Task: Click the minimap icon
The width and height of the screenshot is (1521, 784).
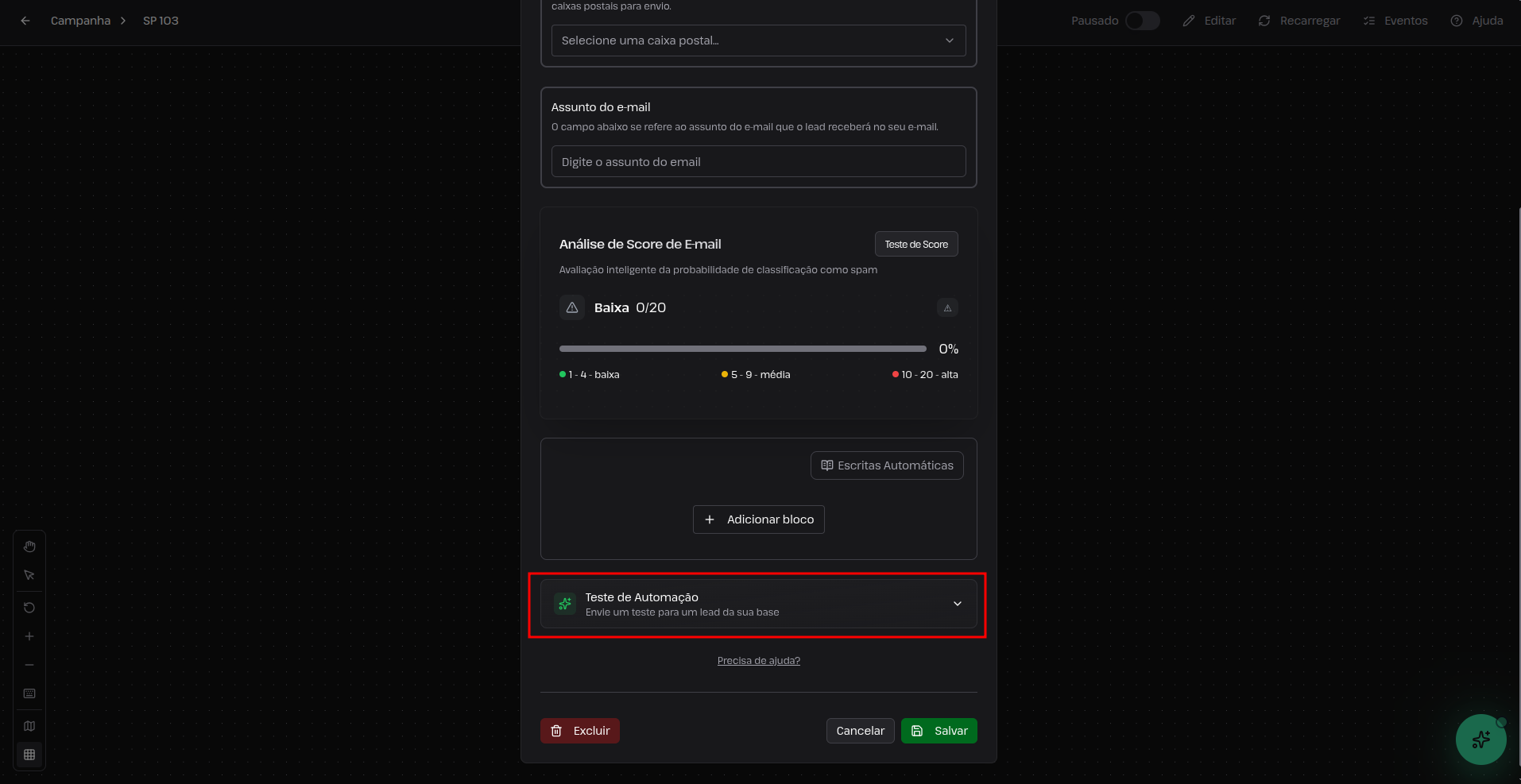Action: (29, 726)
